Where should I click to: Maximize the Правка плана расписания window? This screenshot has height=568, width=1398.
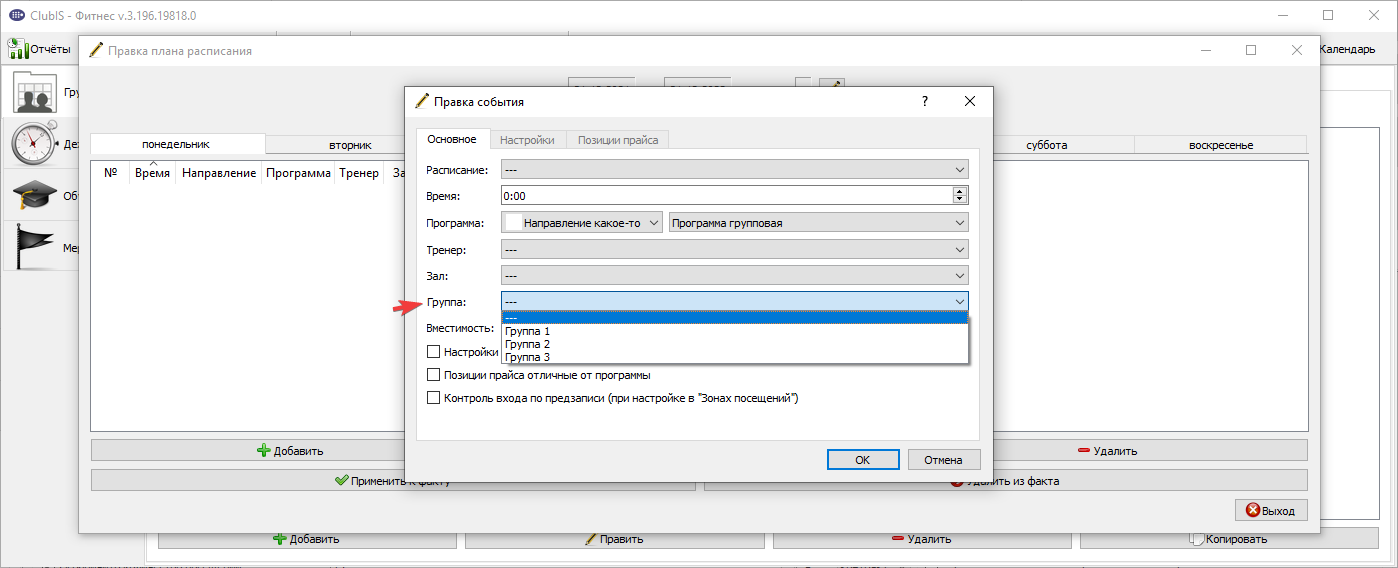pyautogui.click(x=1250, y=50)
